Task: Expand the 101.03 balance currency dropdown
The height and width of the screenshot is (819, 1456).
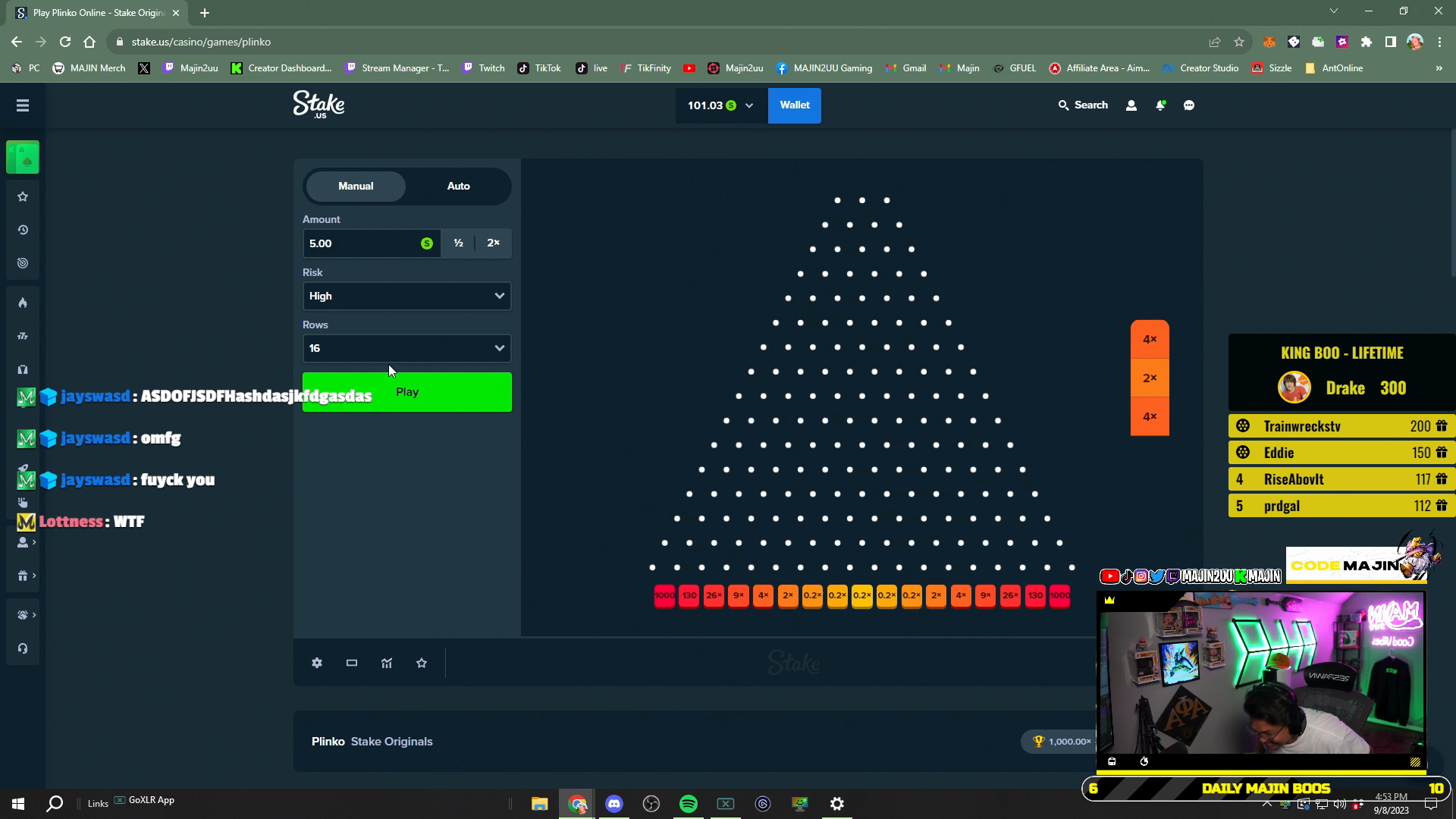Action: (x=720, y=105)
